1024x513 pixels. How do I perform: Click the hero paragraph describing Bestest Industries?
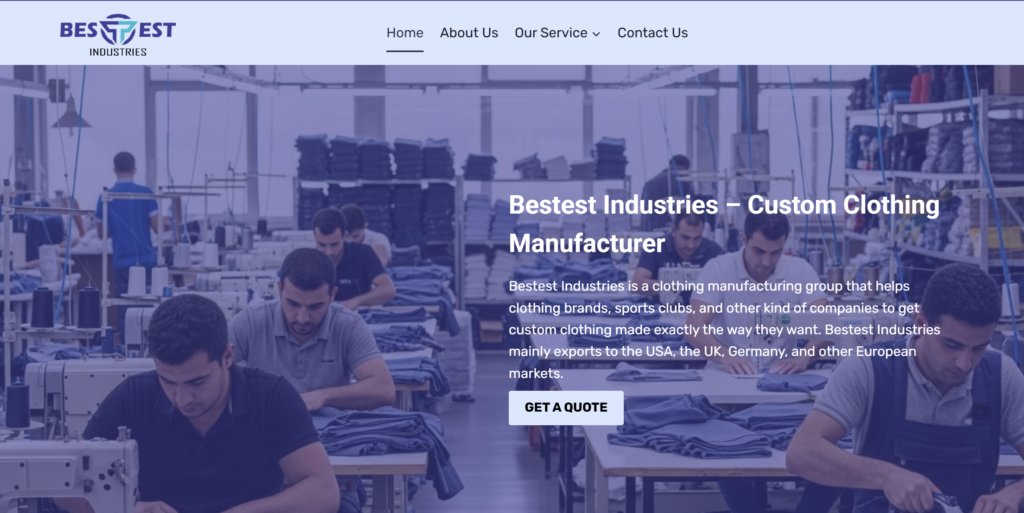[x=724, y=329]
